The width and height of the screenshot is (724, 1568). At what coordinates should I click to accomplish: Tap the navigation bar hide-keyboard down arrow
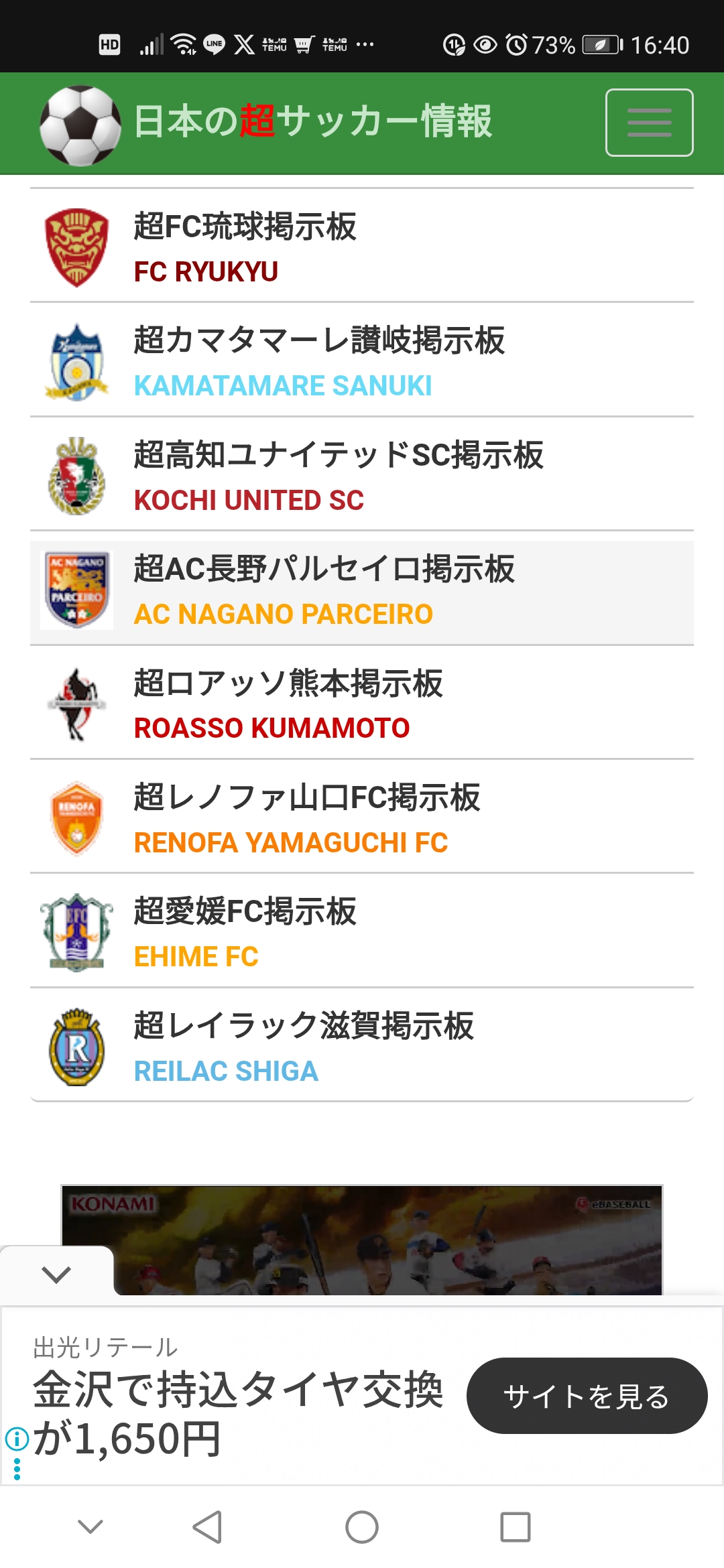90,1527
